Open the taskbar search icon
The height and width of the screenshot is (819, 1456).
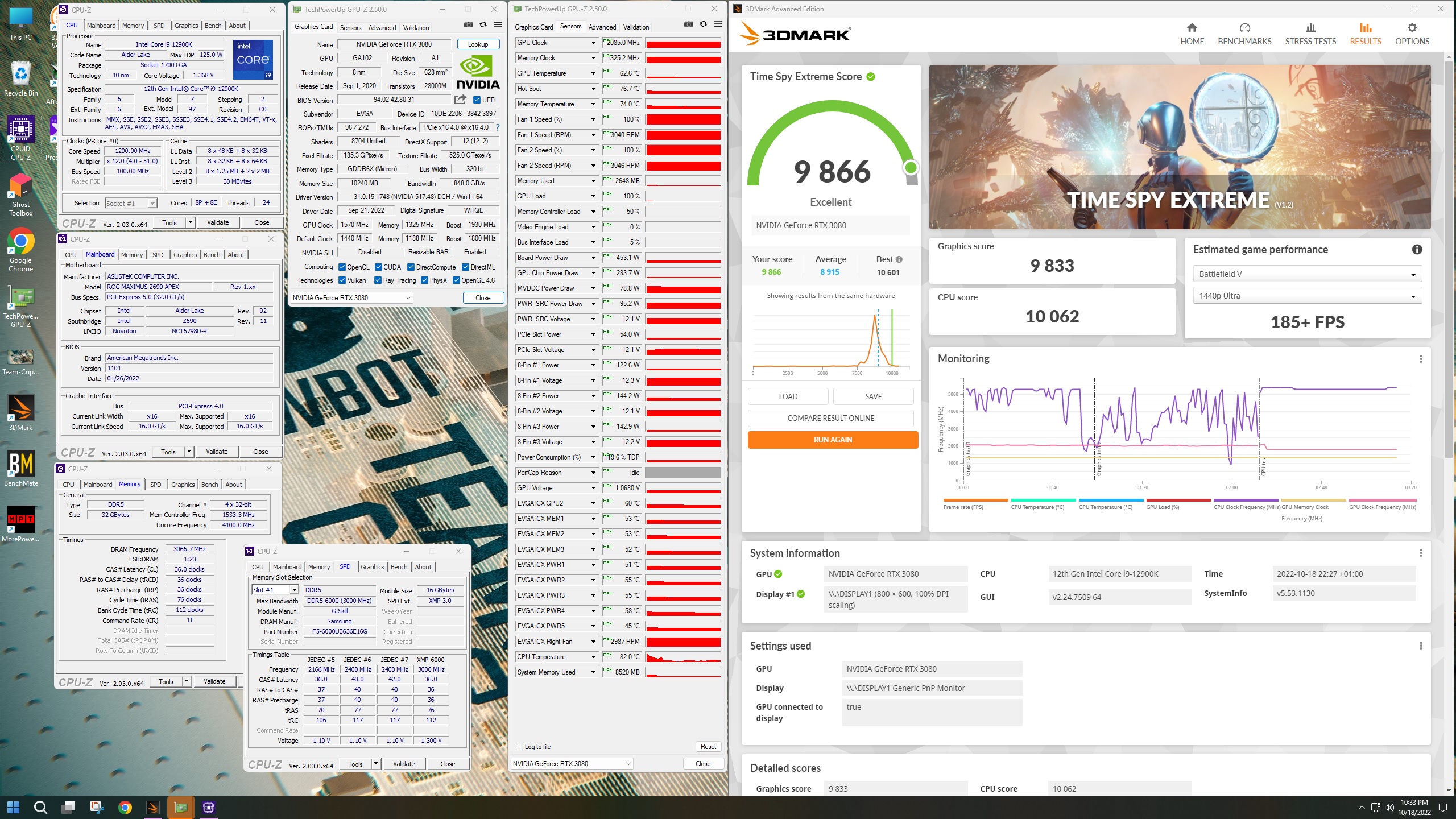(40, 807)
